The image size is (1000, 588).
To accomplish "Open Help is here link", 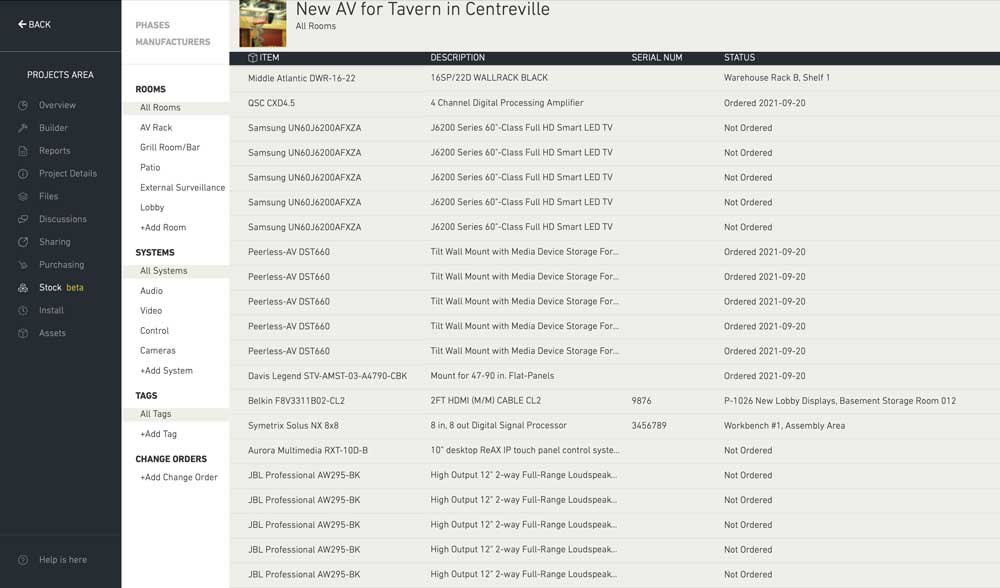I will pyautogui.click(x=63, y=560).
